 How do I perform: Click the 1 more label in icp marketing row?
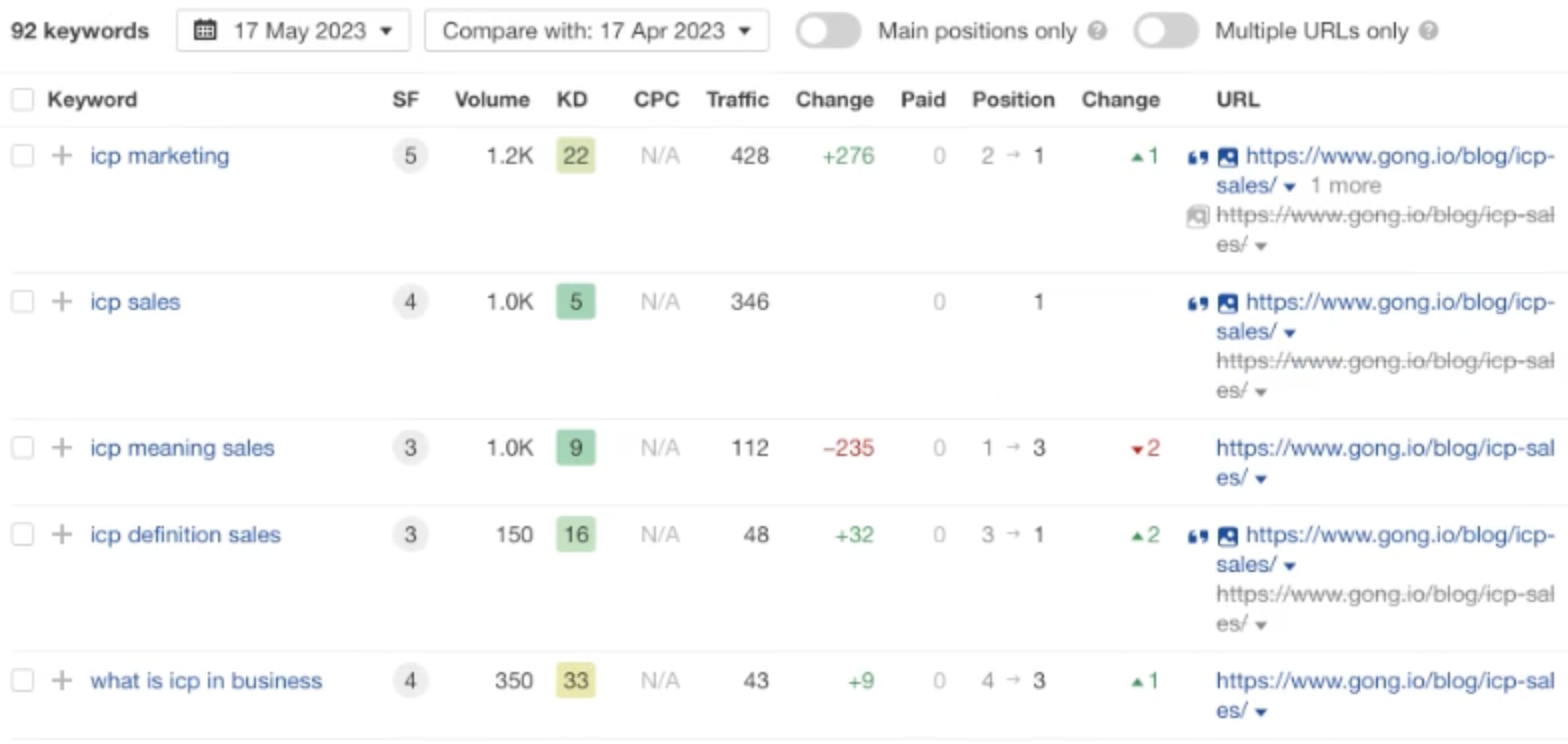tap(1345, 186)
